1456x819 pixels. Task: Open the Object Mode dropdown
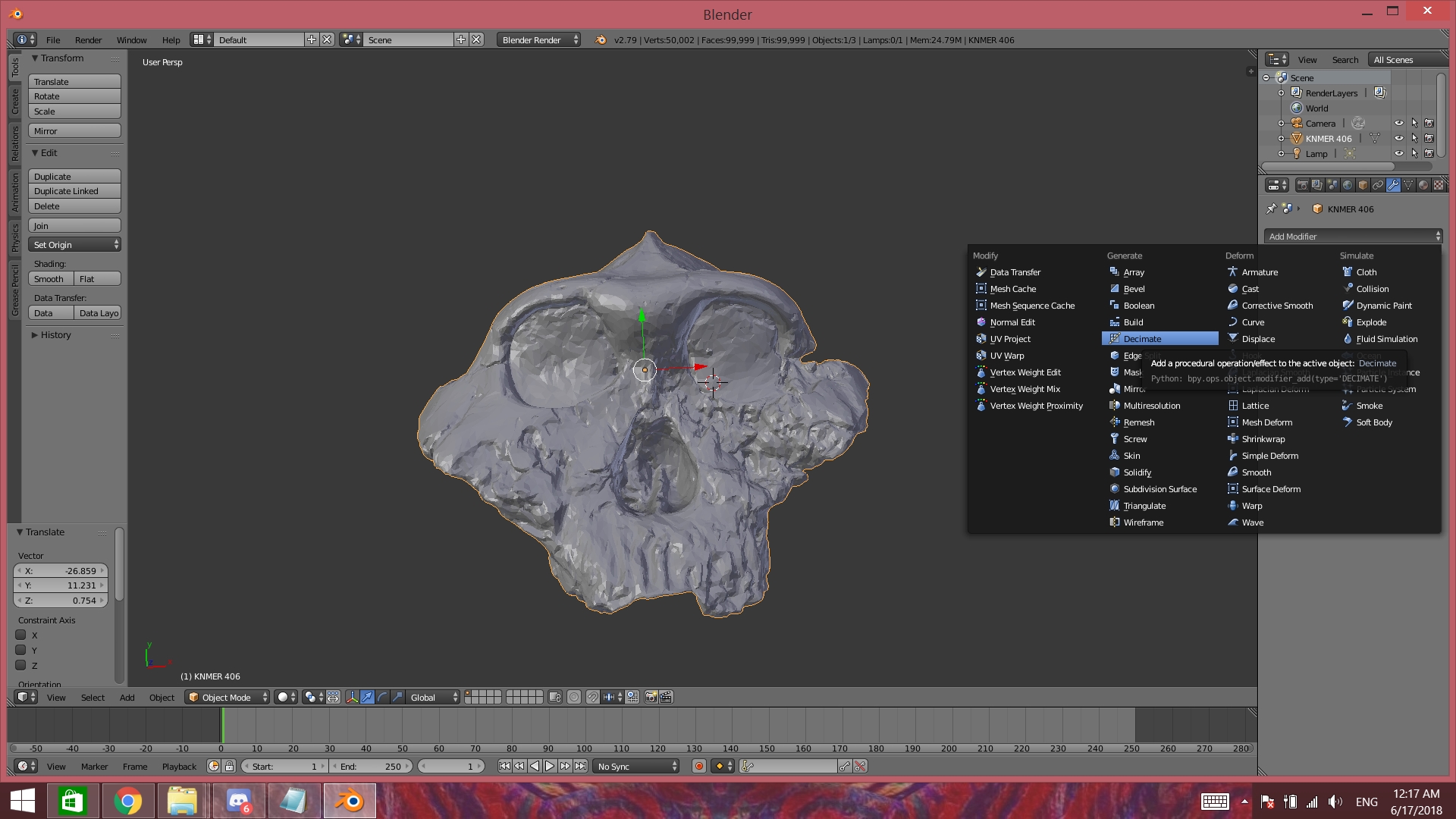[227, 698]
